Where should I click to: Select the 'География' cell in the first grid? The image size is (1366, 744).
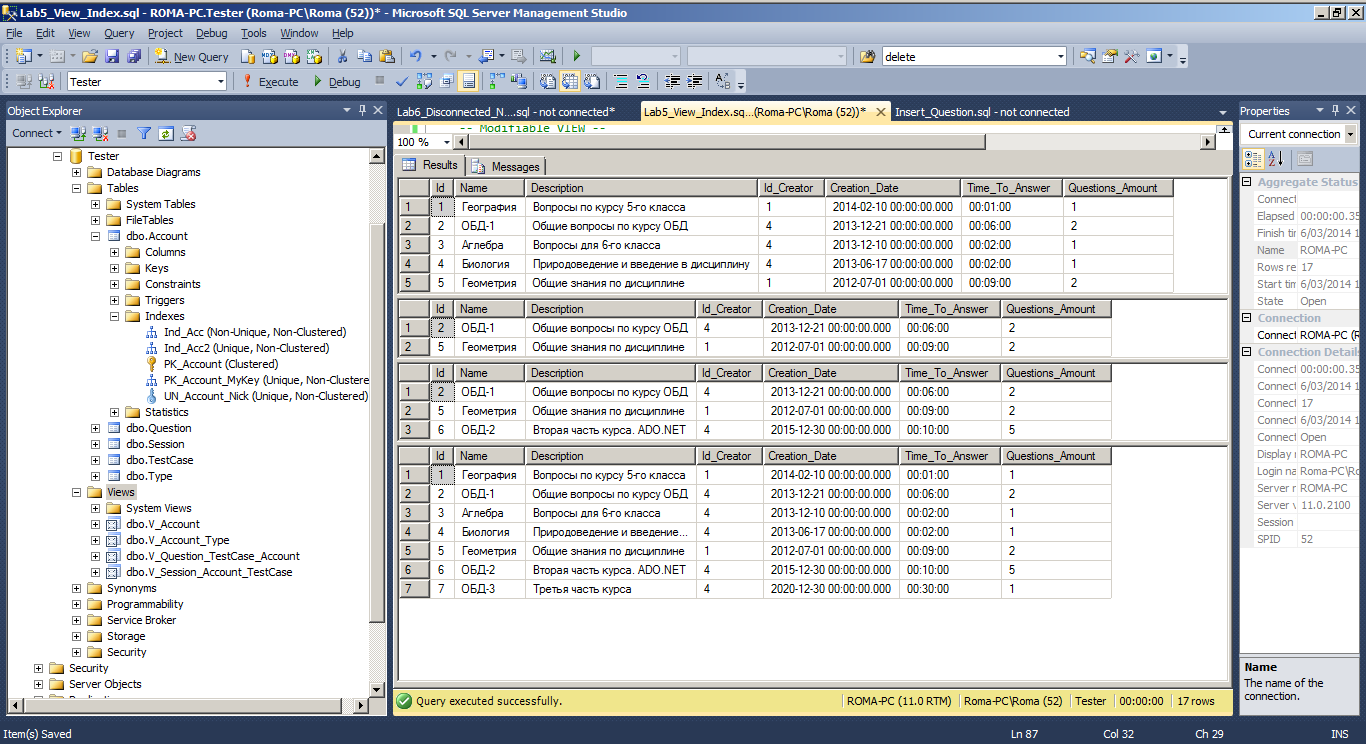pos(489,207)
